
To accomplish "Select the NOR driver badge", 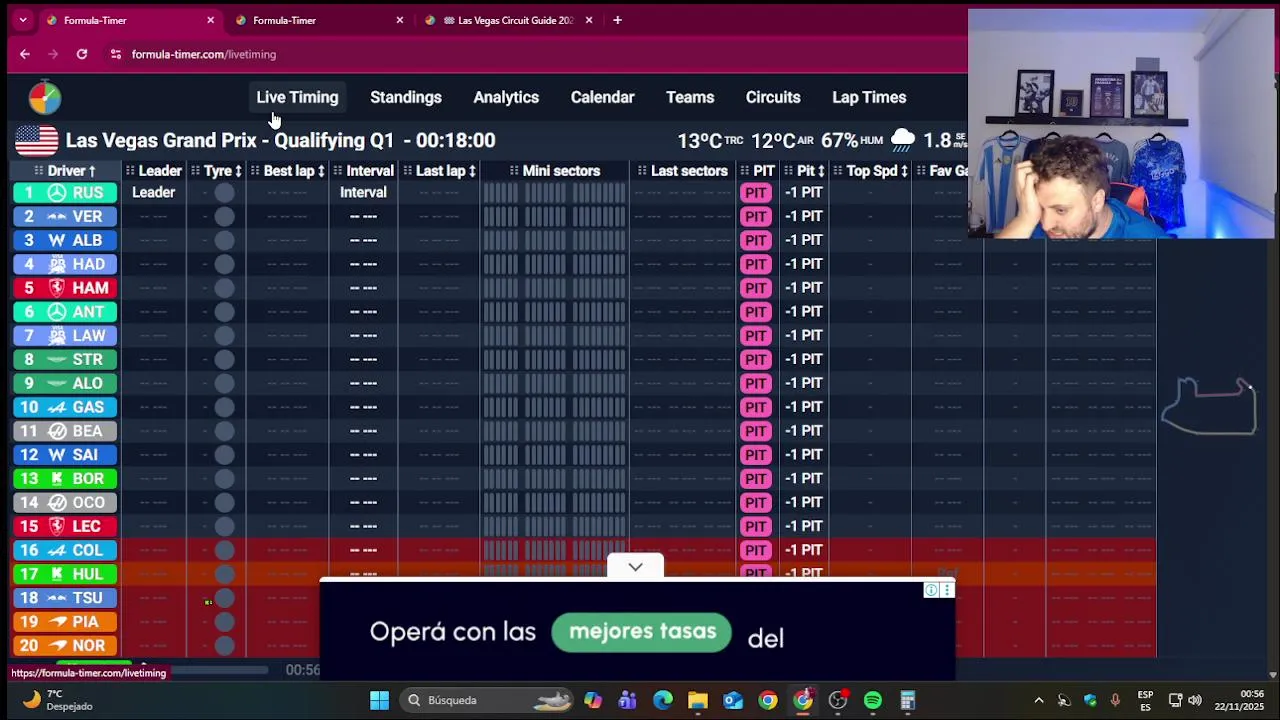I will point(65,645).
